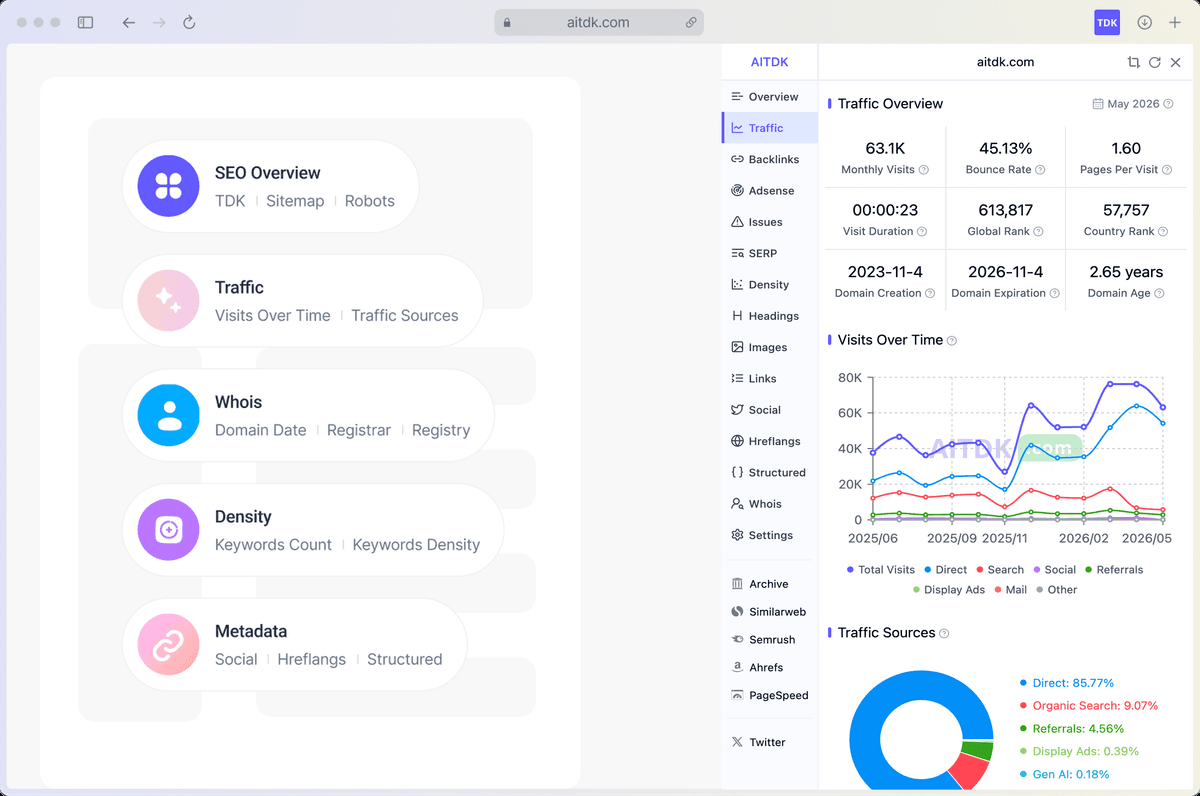Viewport: 1200px width, 796px height.
Task: Click the Density icon in sidebar
Action: (x=737, y=285)
